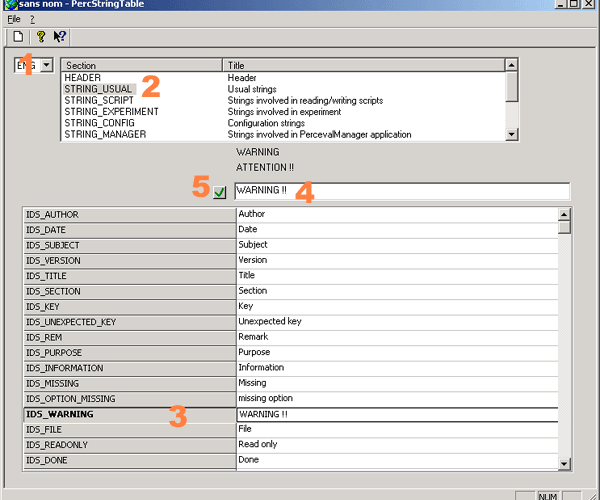Click the string table scroll down arrow
The image size is (600, 500).
[564, 463]
